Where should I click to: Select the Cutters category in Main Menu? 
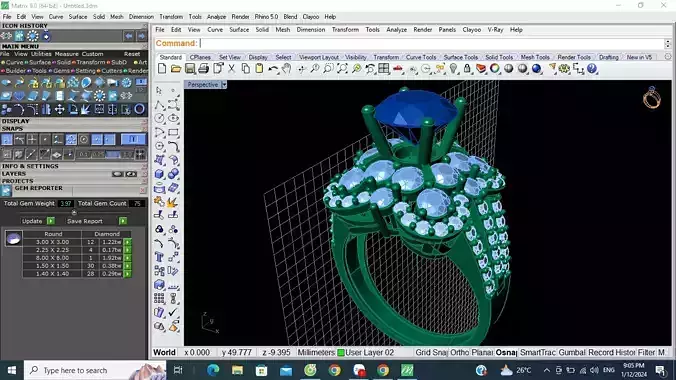click(112, 71)
